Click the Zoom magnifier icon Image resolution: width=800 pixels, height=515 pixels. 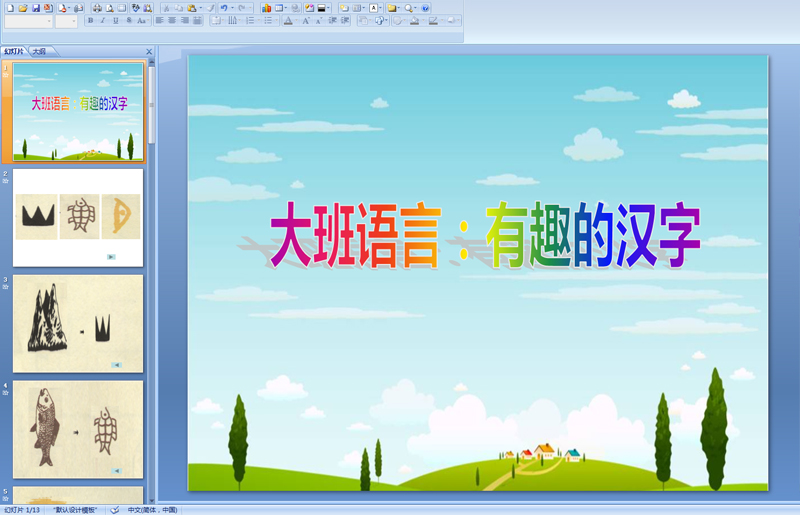[408, 8]
